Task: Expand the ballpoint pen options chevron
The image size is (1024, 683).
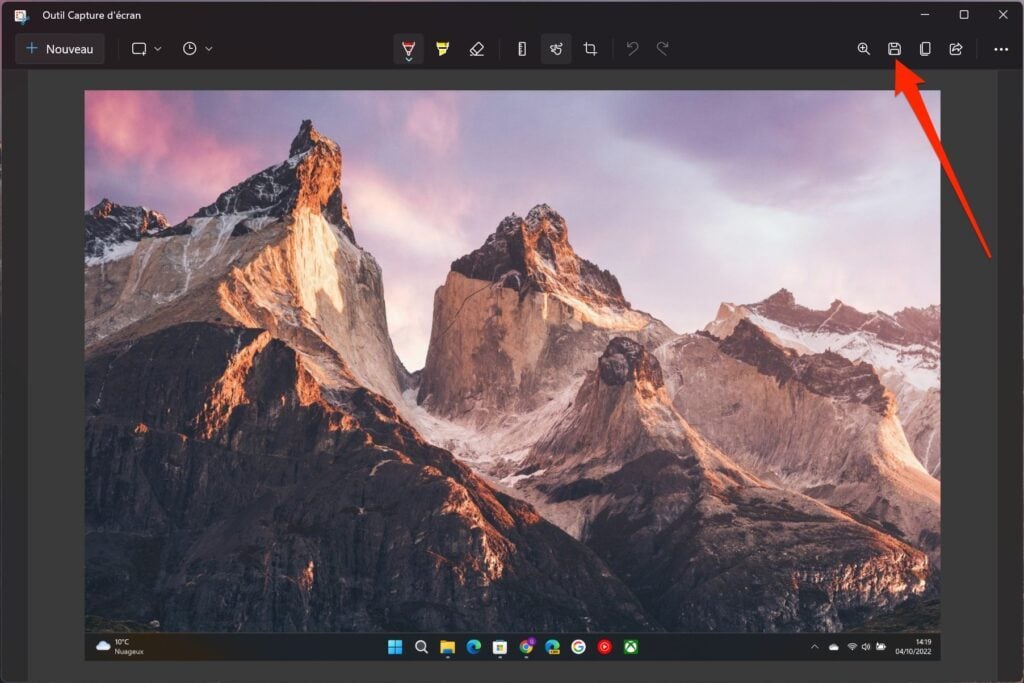Action: [408, 58]
